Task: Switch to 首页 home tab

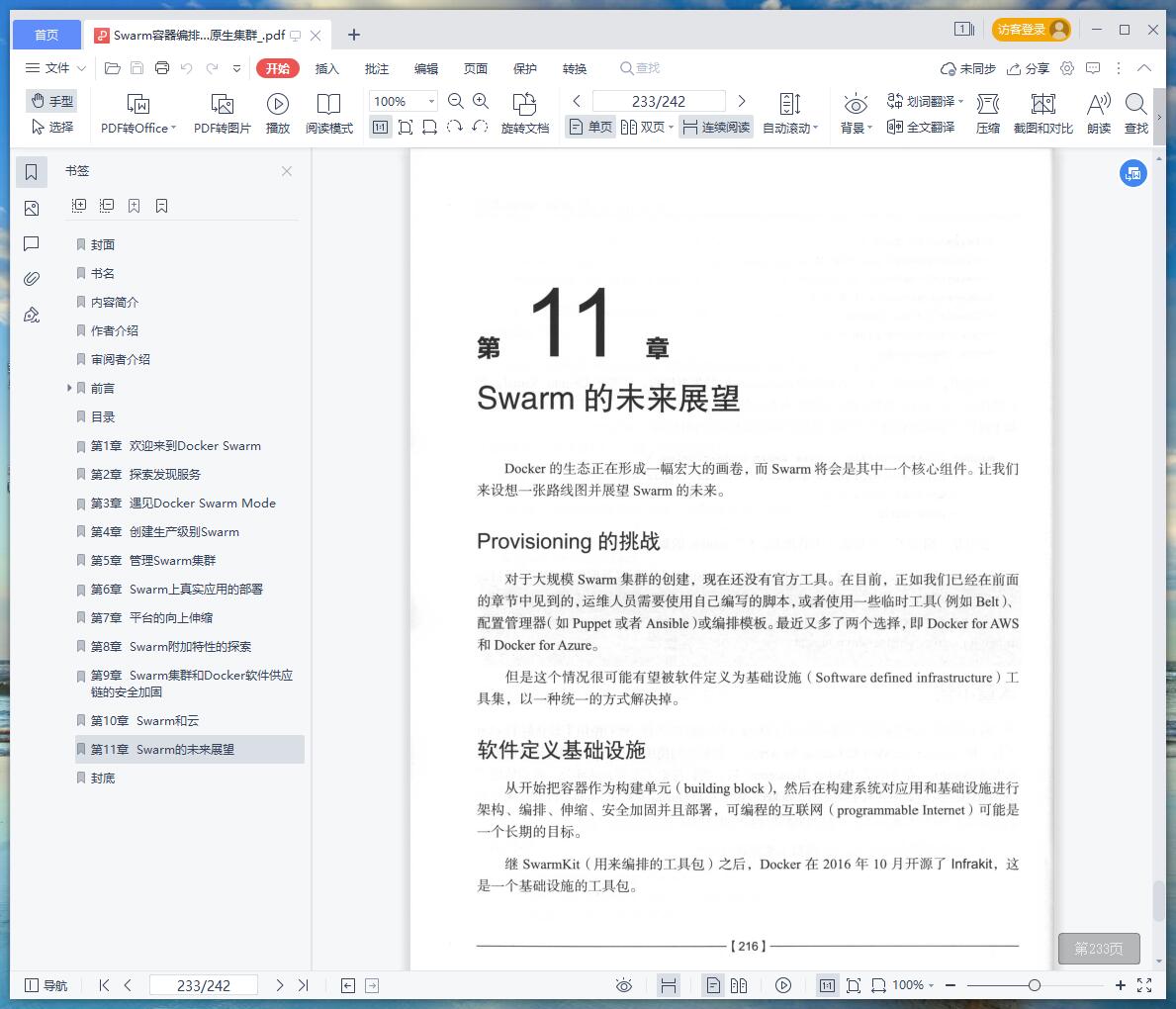Action: coord(46,35)
